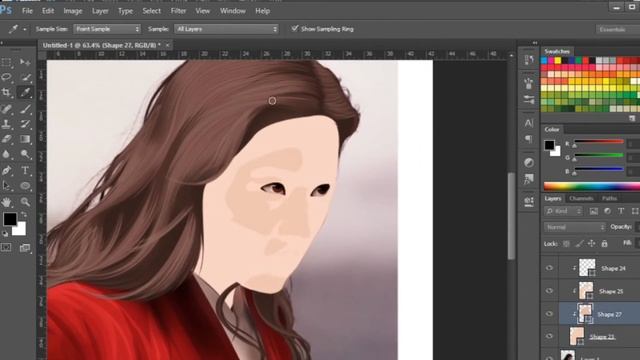Select the Eraser tool
This screenshot has height=360, width=640.
point(7,139)
